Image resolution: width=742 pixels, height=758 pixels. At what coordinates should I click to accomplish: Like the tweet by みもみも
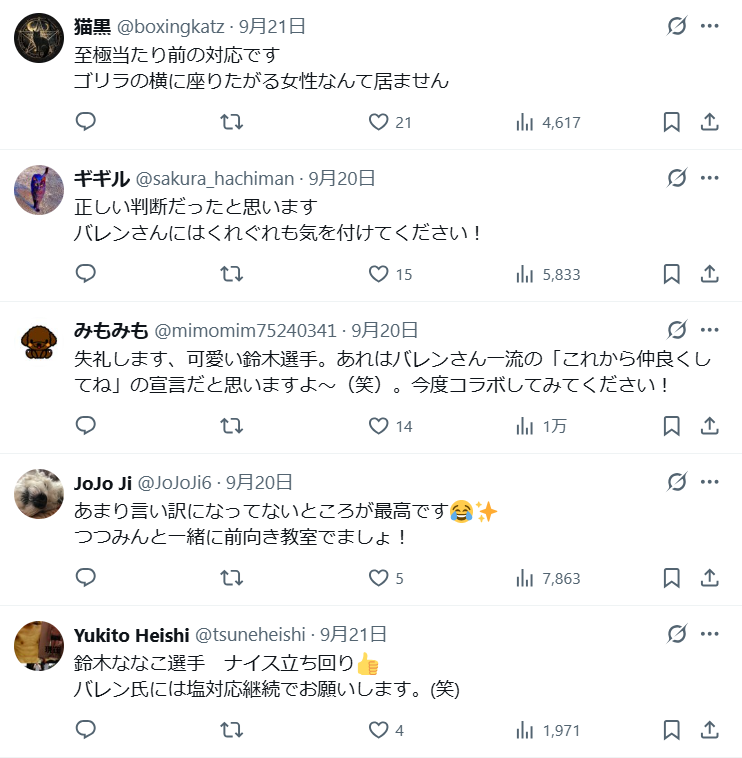378,426
